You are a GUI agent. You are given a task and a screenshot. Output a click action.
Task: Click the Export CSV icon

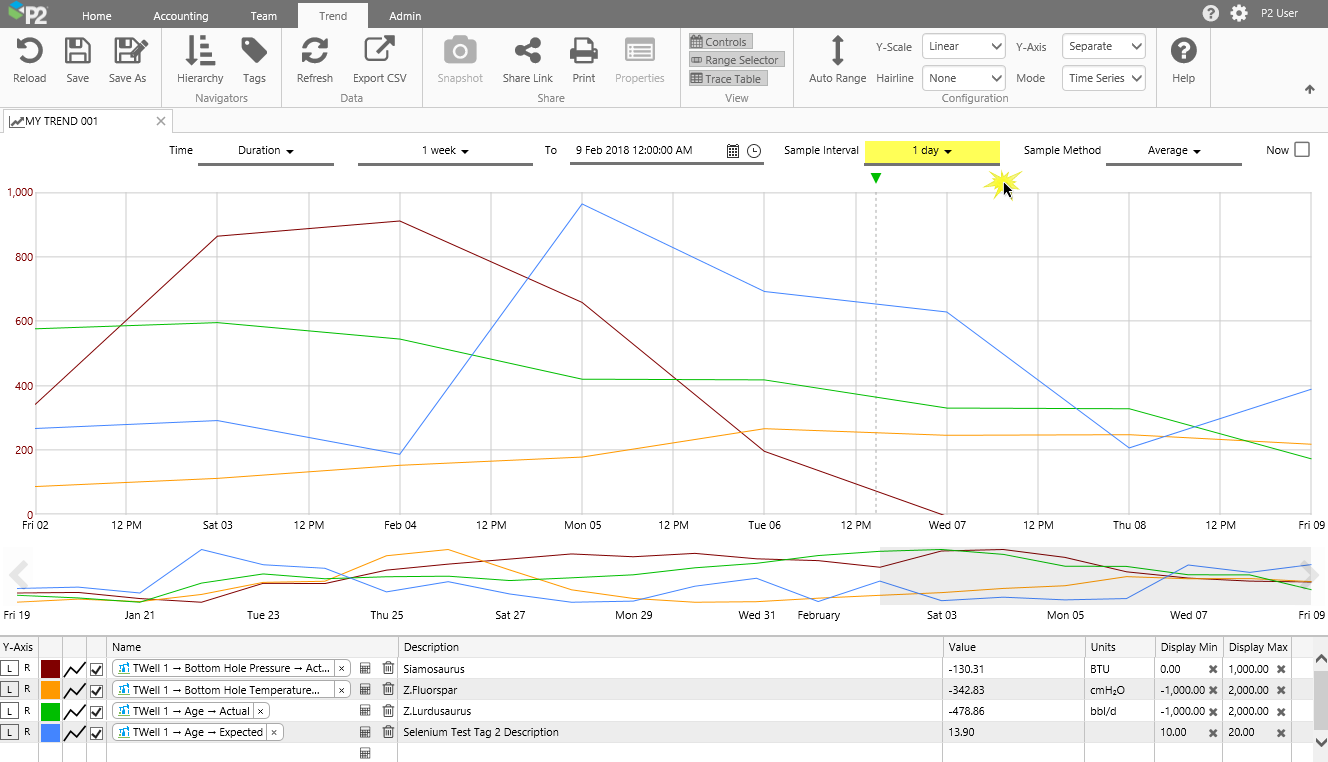coord(379,51)
